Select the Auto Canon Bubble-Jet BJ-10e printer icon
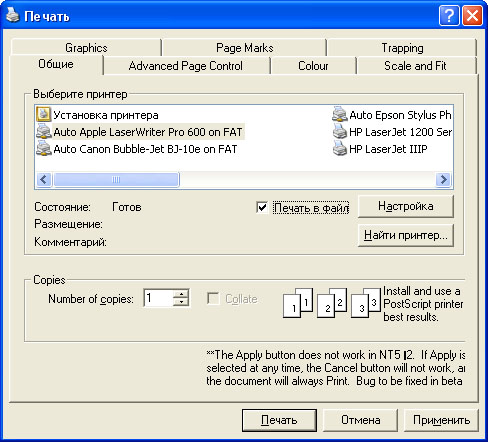The image size is (488, 442). [43, 148]
